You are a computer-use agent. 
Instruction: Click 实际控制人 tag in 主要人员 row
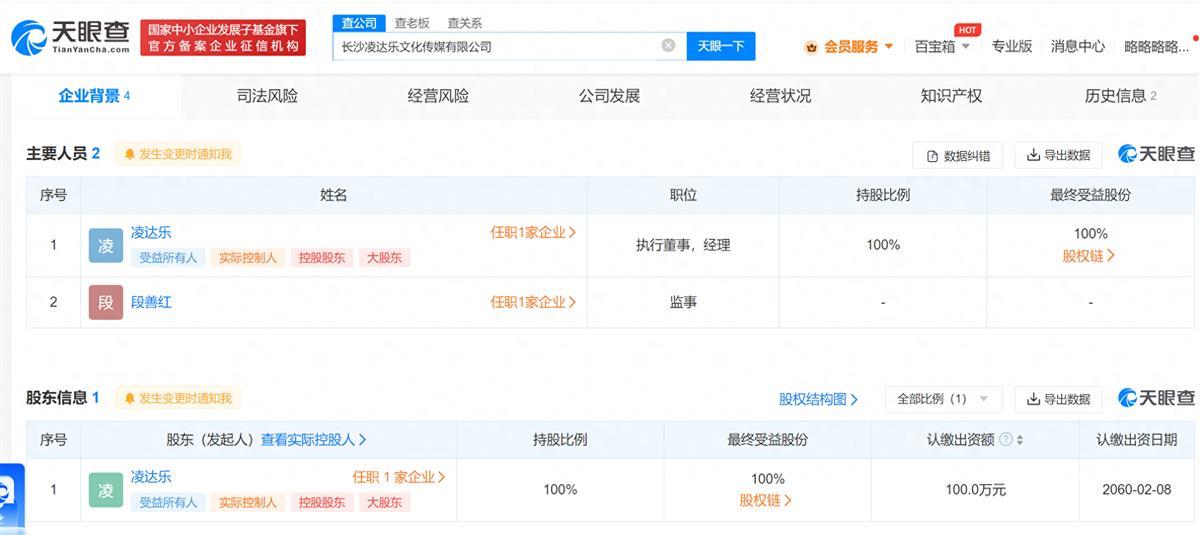tap(248, 258)
